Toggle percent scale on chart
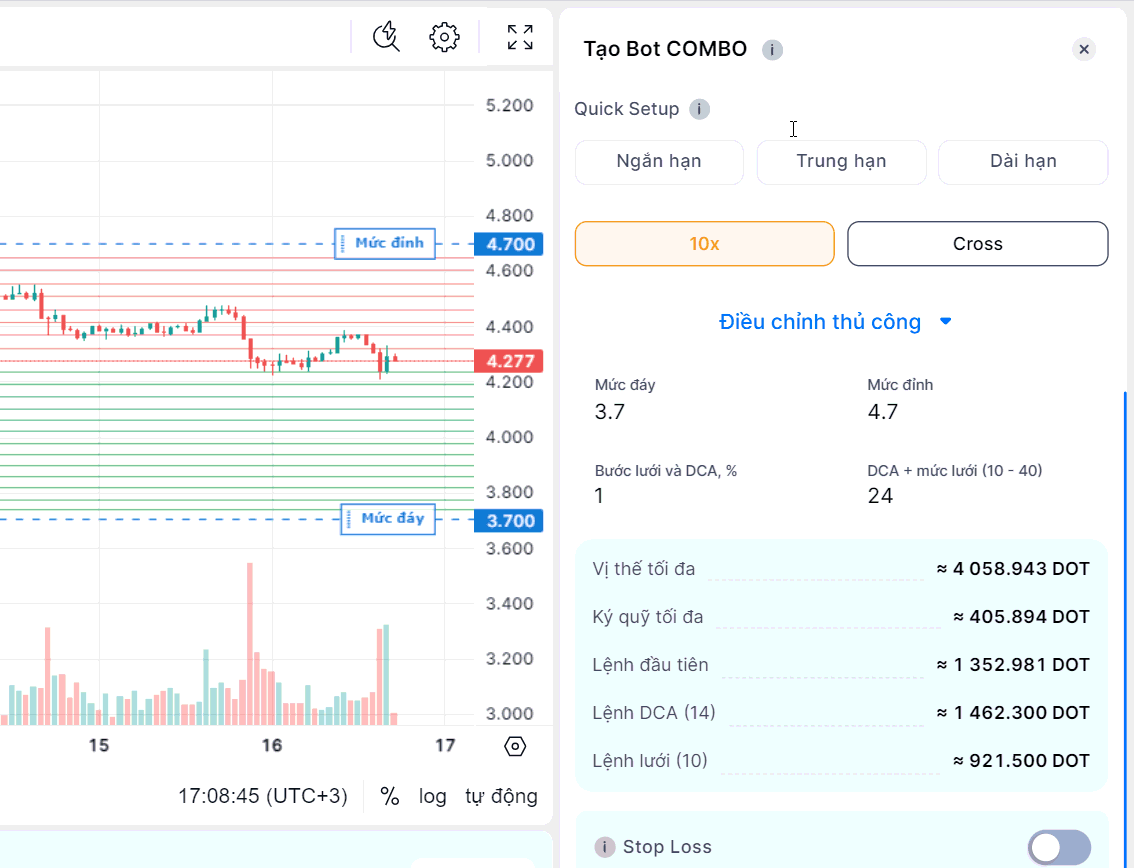The height and width of the screenshot is (868, 1134). [x=390, y=796]
